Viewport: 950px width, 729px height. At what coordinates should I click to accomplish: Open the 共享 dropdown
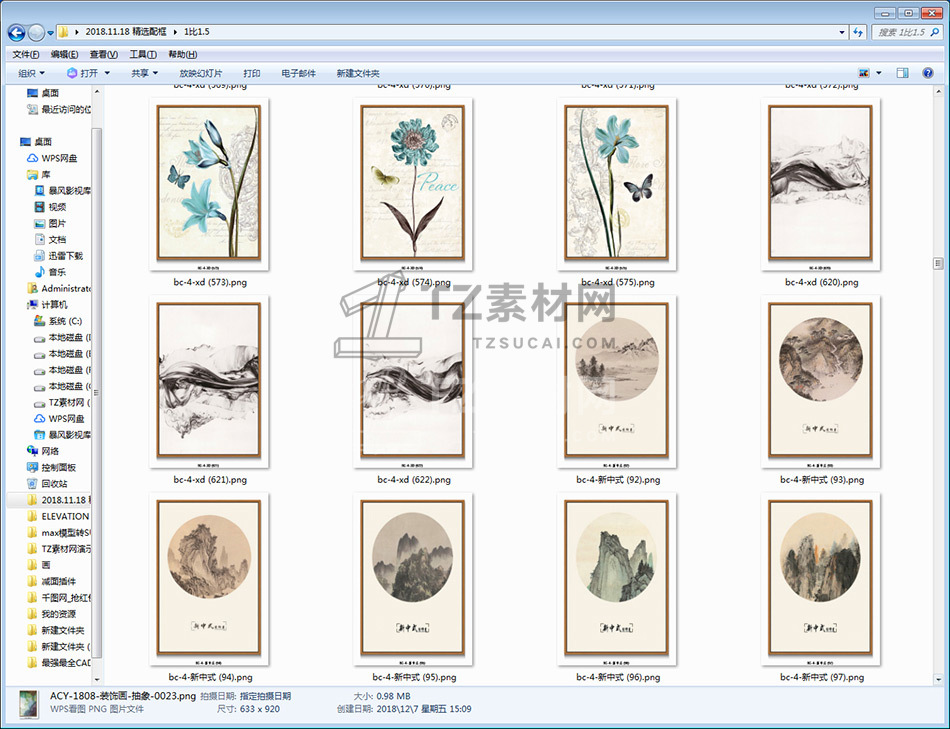tap(144, 73)
